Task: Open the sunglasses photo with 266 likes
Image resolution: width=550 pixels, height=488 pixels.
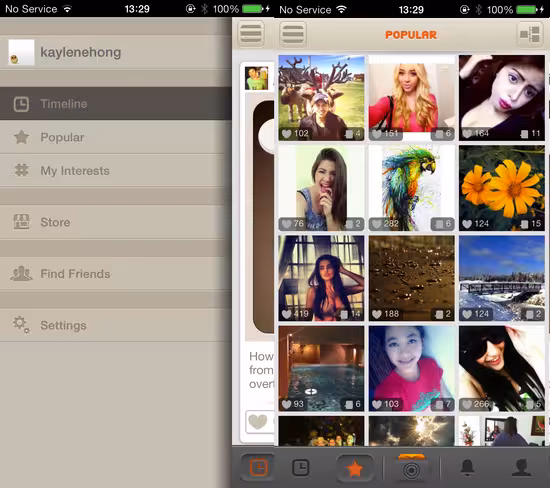Action: click(x=502, y=368)
